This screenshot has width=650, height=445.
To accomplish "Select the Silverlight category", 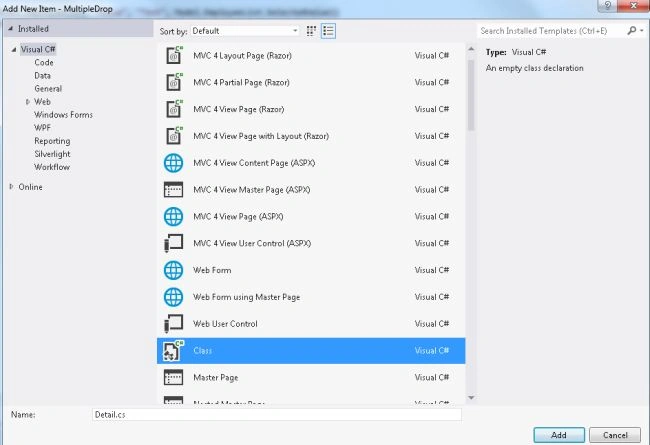I will point(52,154).
